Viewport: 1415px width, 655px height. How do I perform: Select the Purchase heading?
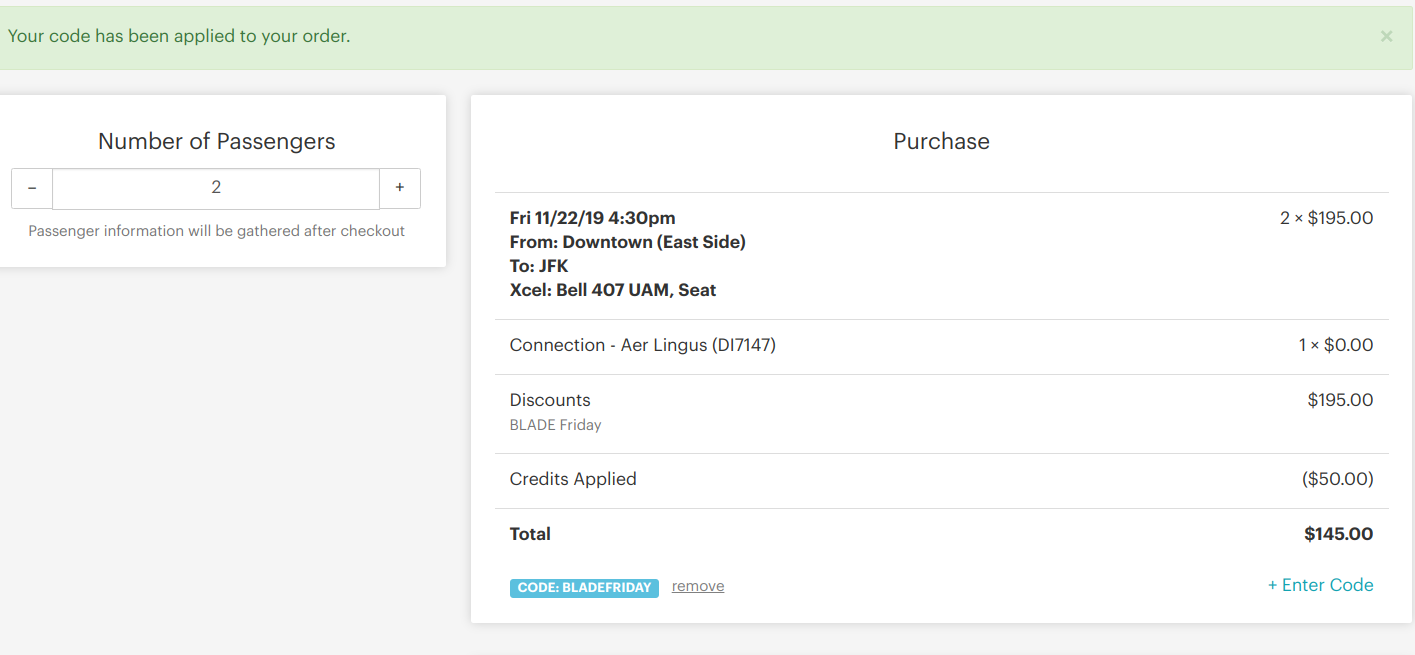[941, 142]
